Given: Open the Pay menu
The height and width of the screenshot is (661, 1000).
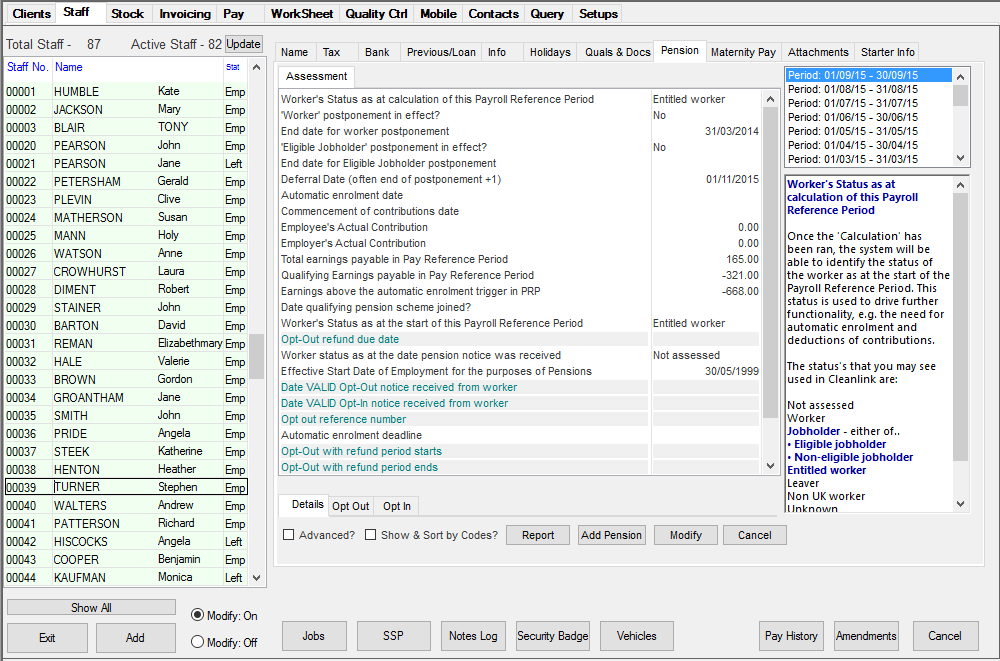Looking at the screenshot, I should (230, 13).
